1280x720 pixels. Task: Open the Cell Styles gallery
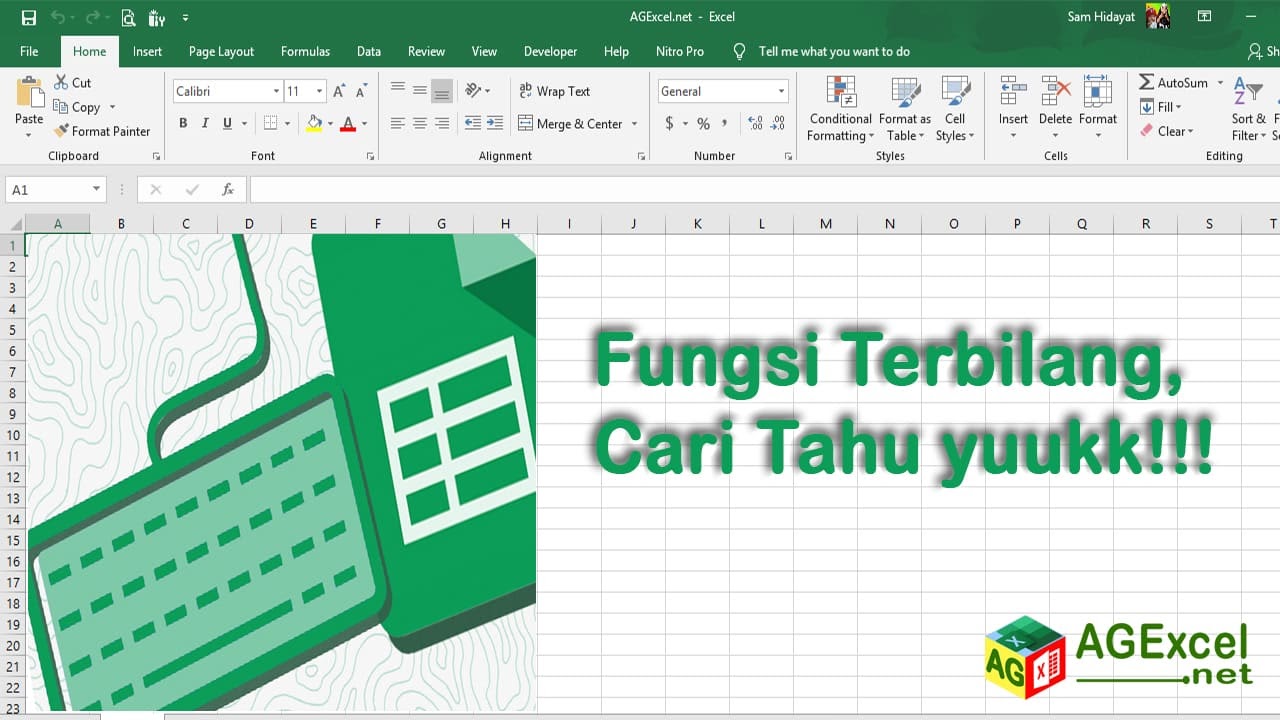point(955,109)
